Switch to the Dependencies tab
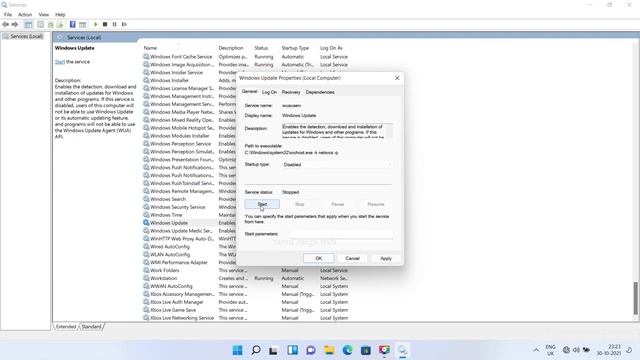Screen dimensions: 640x360 click(320, 92)
